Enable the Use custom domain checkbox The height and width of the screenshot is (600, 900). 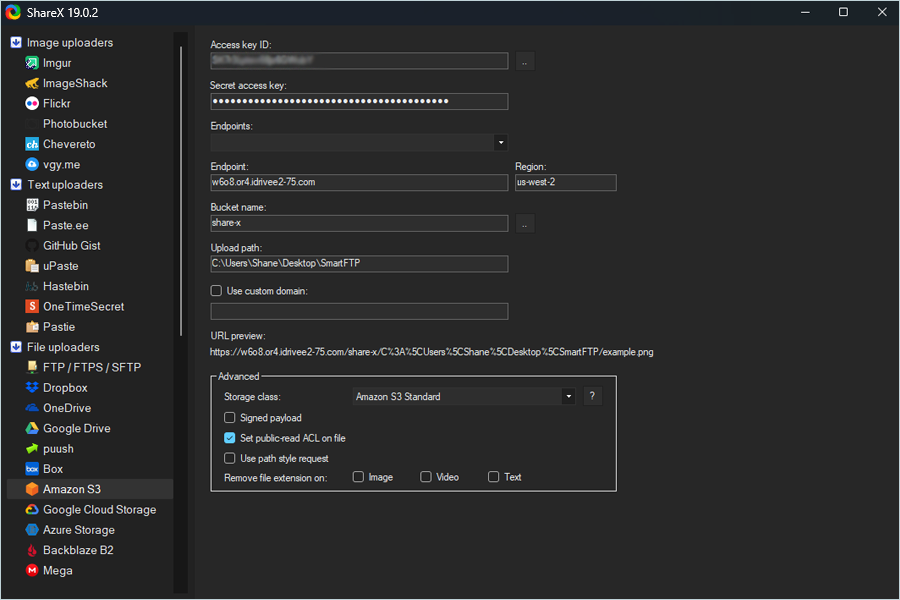tap(217, 291)
